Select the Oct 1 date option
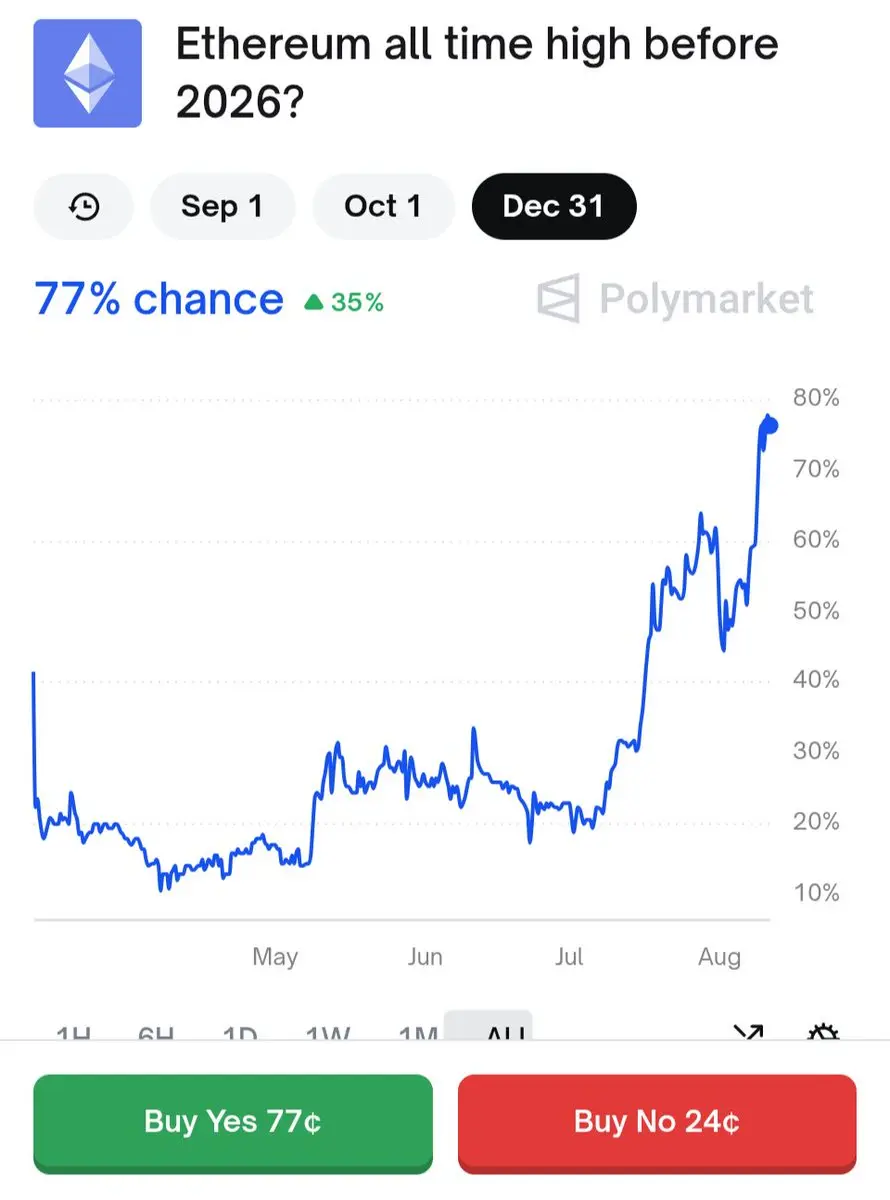This screenshot has height=1200, width=890. (x=383, y=207)
